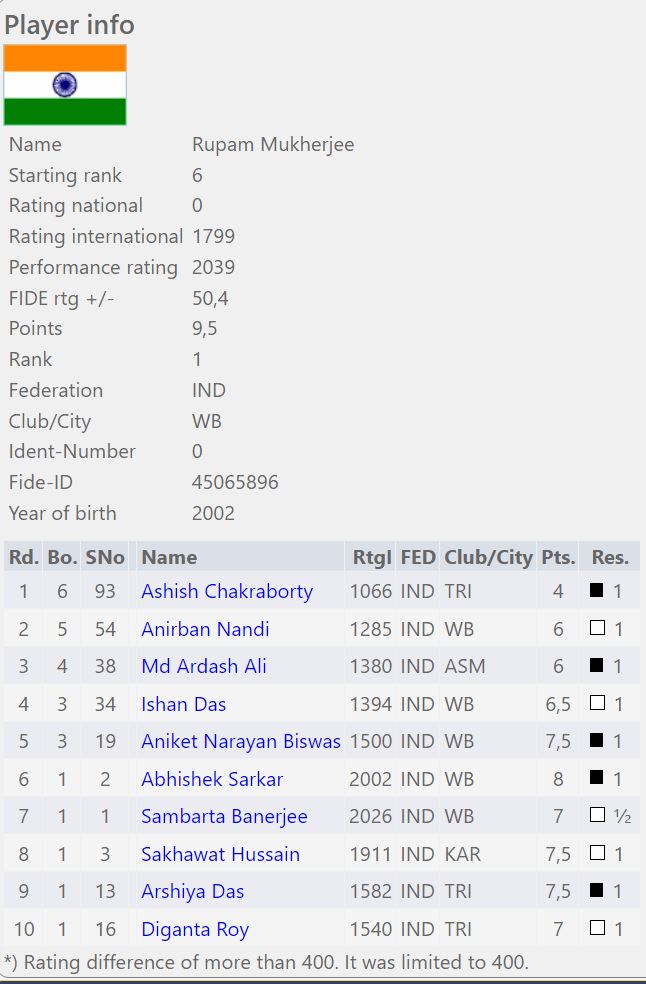Click the white piece icon in round 10
The image size is (646, 984).
(x=597, y=929)
